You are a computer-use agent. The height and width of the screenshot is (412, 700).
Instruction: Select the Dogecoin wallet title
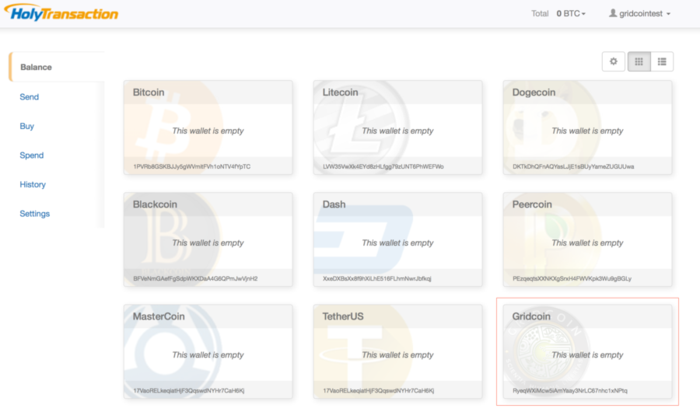tap(534, 92)
